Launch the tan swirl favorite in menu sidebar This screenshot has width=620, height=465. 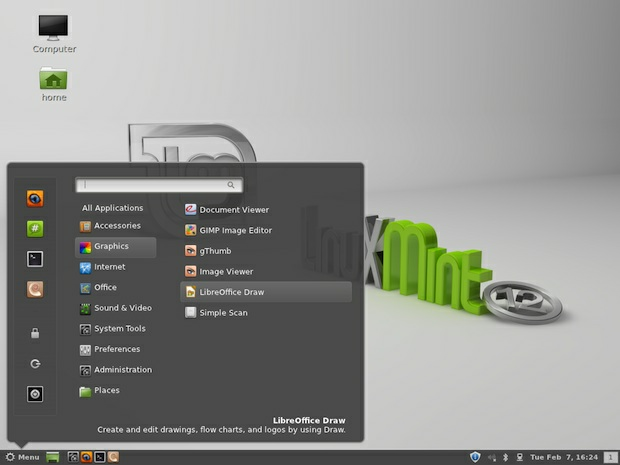point(35,289)
